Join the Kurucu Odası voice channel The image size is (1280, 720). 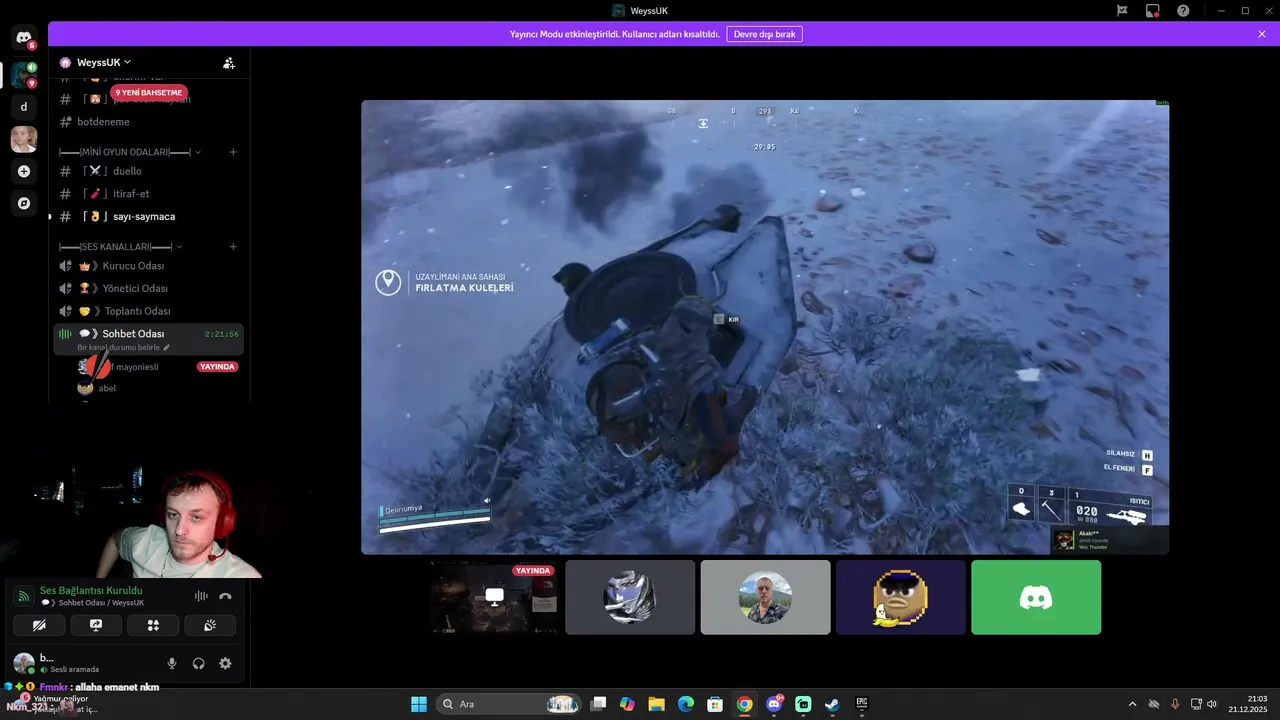(148, 266)
